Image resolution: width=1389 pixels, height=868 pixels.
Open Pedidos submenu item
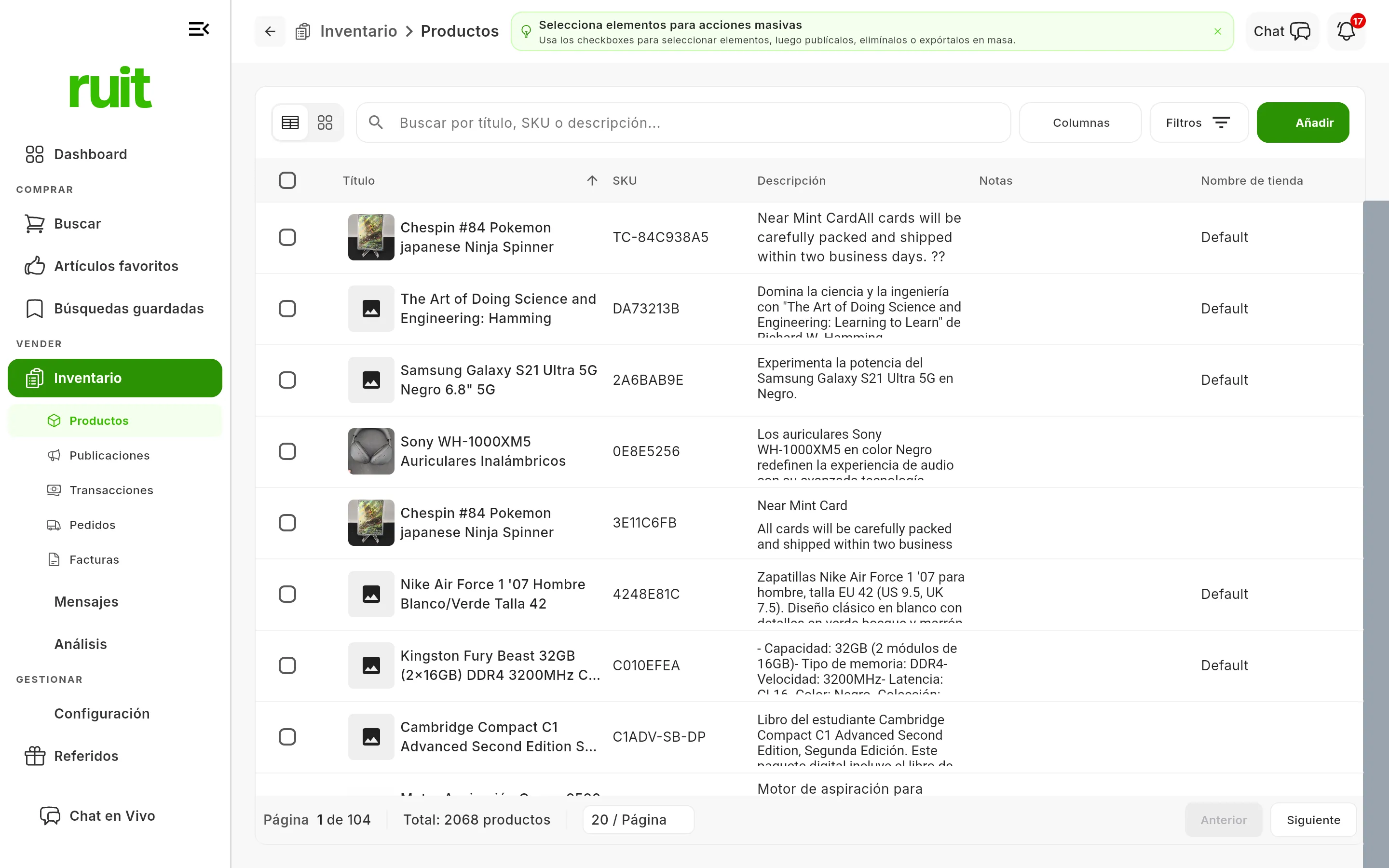point(115,525)
